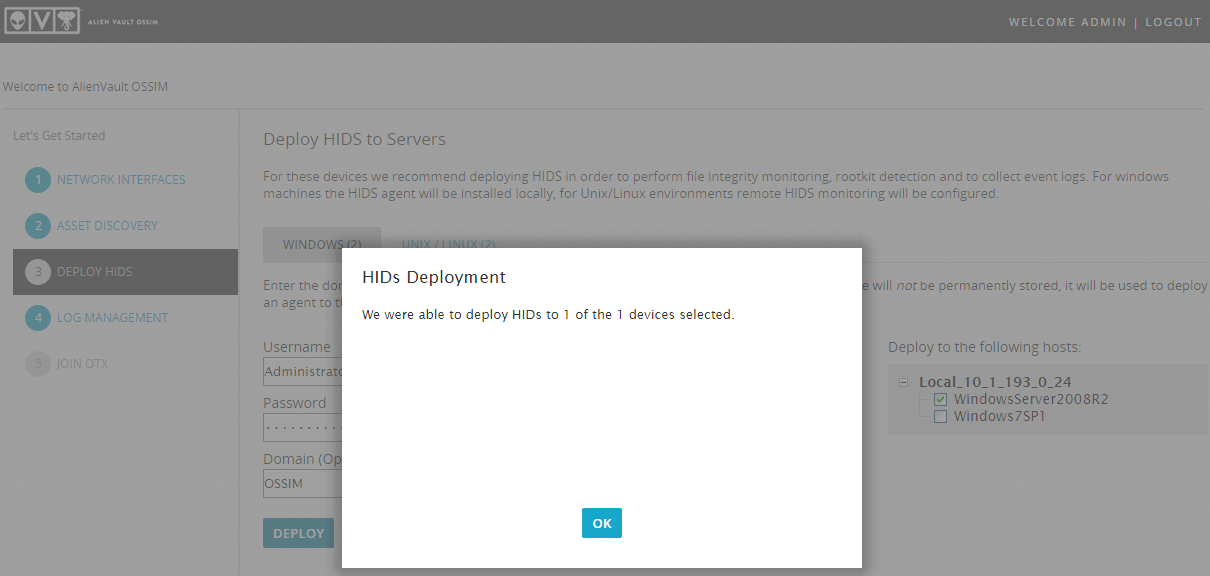Uncheck the WindowsServer2008R2 host checkbox
This screenshot has width=1210, height=576.
[x=940, y=400]
